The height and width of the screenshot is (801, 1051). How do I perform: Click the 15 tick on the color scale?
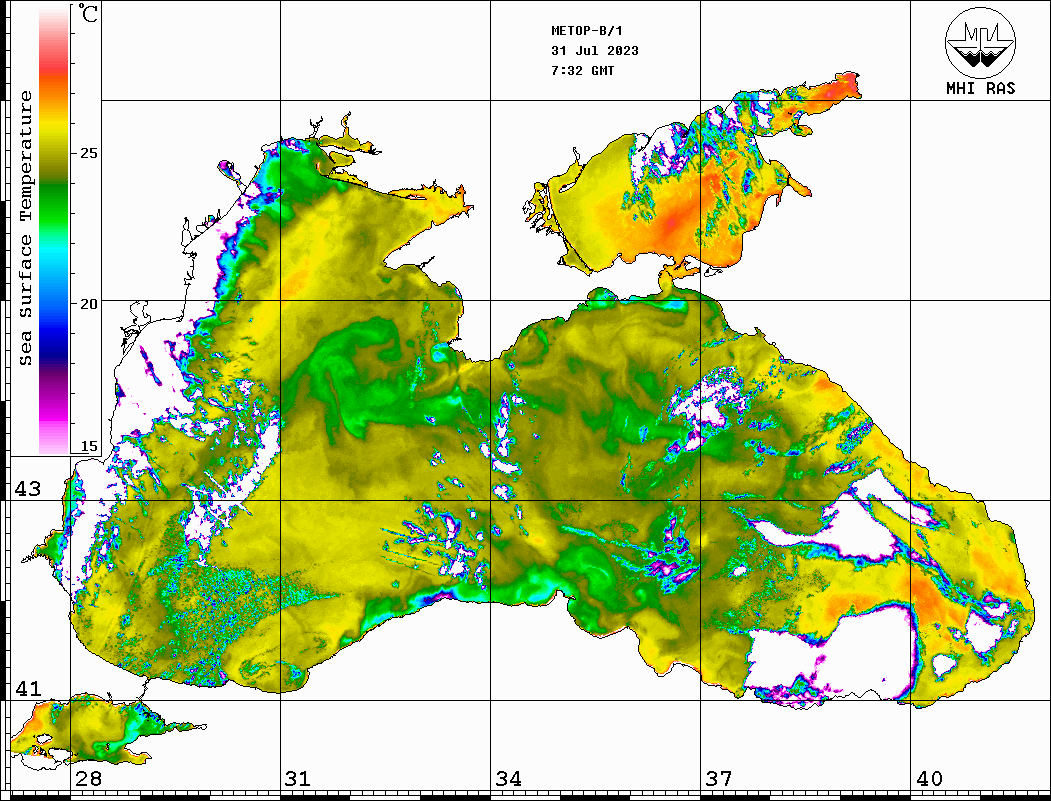88,446
